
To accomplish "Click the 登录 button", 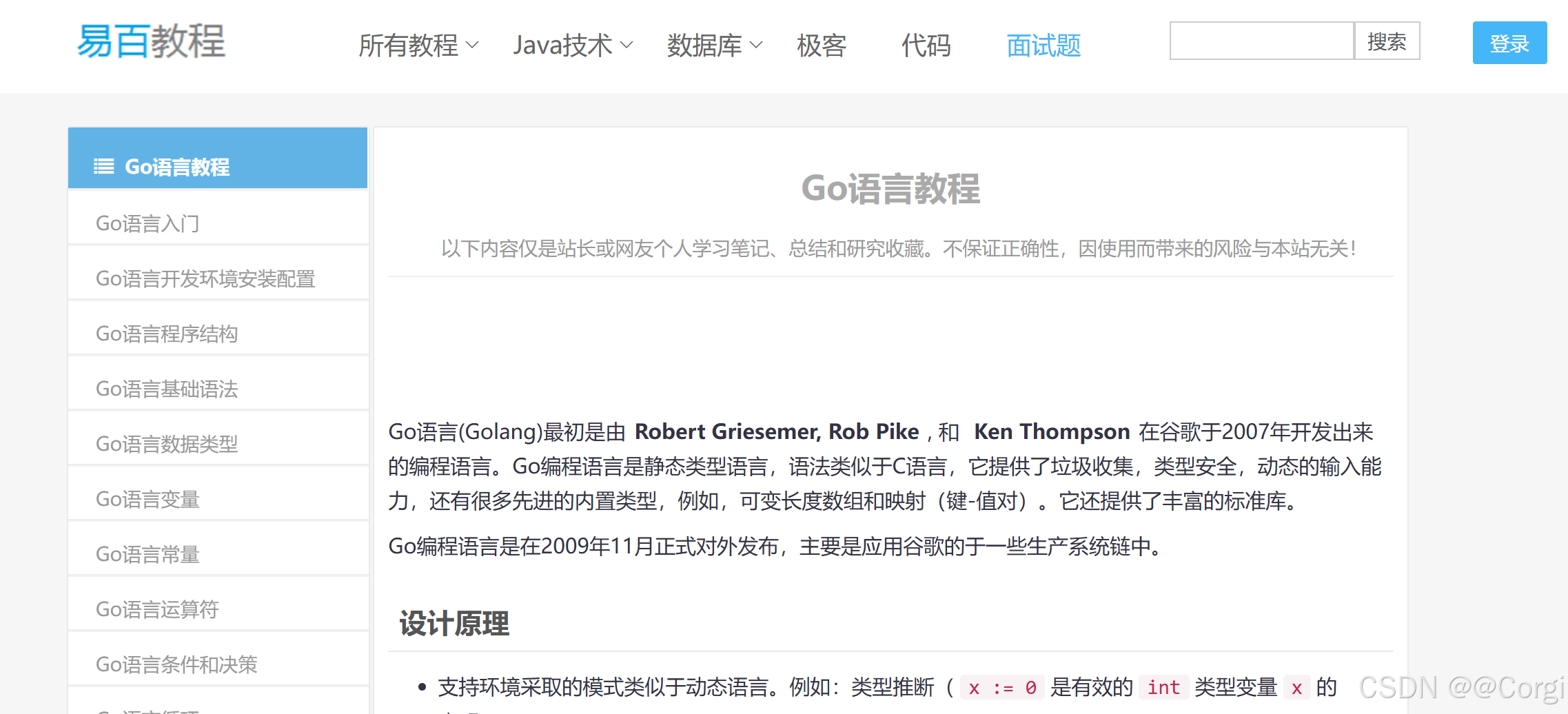I will [1509, 43].
